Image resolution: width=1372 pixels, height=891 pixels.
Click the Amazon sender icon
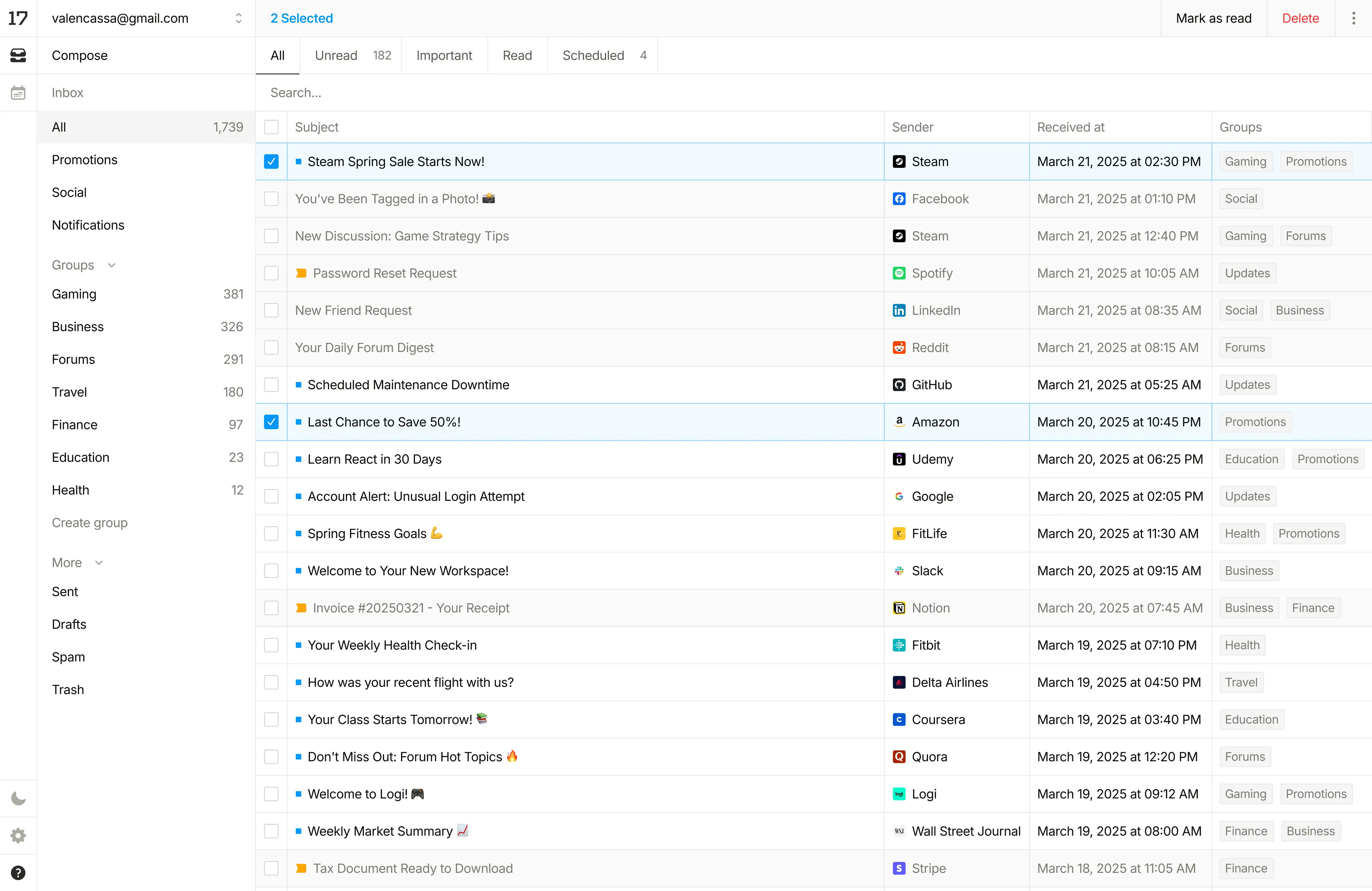(899, 422)
